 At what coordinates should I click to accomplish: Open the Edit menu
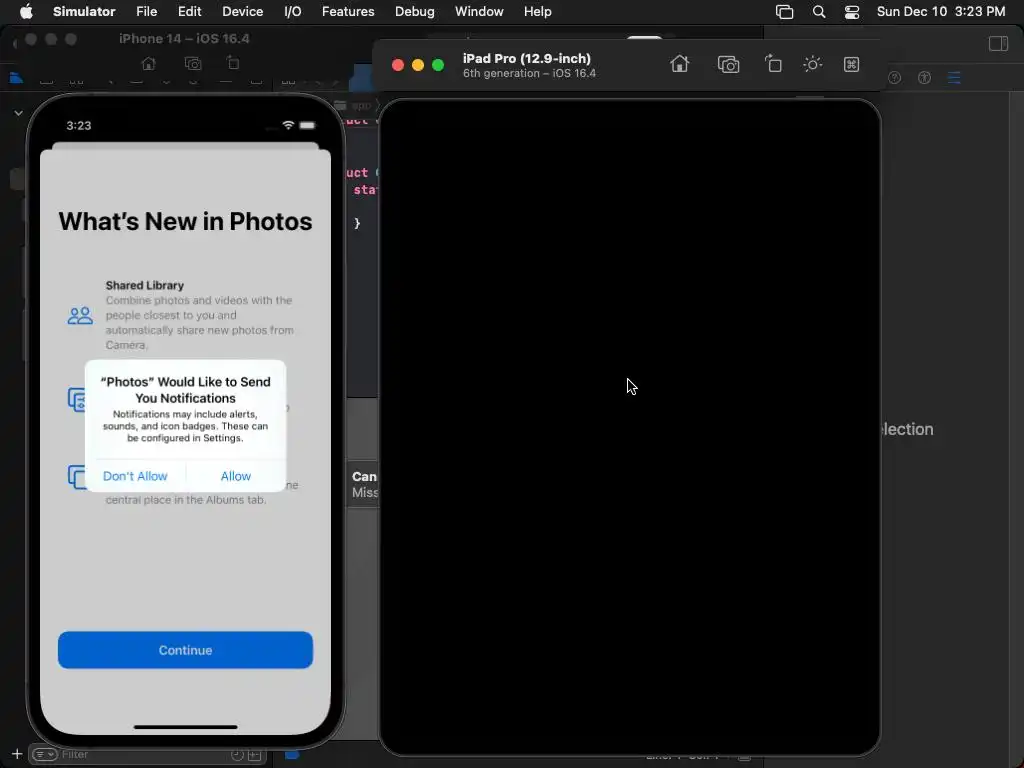pos(189,12)
